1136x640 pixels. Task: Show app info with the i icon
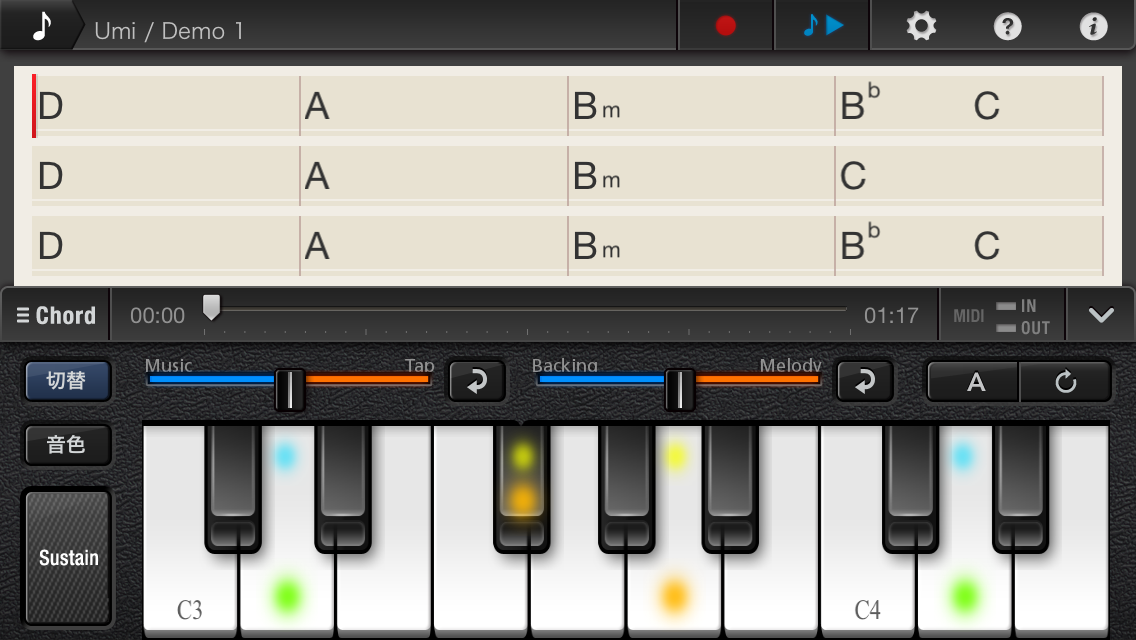click(x=1093, y=26)
